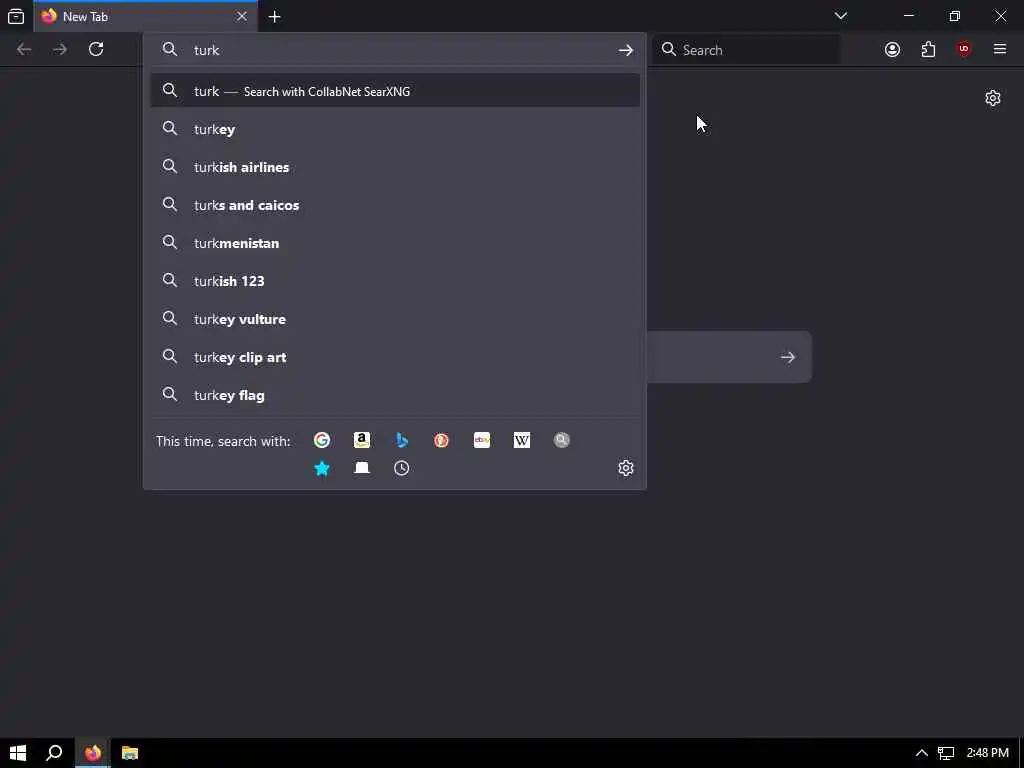Screen dimensions: 1024x768
Task: Click the Firefox taskbar icon
Action: (93, 753)
